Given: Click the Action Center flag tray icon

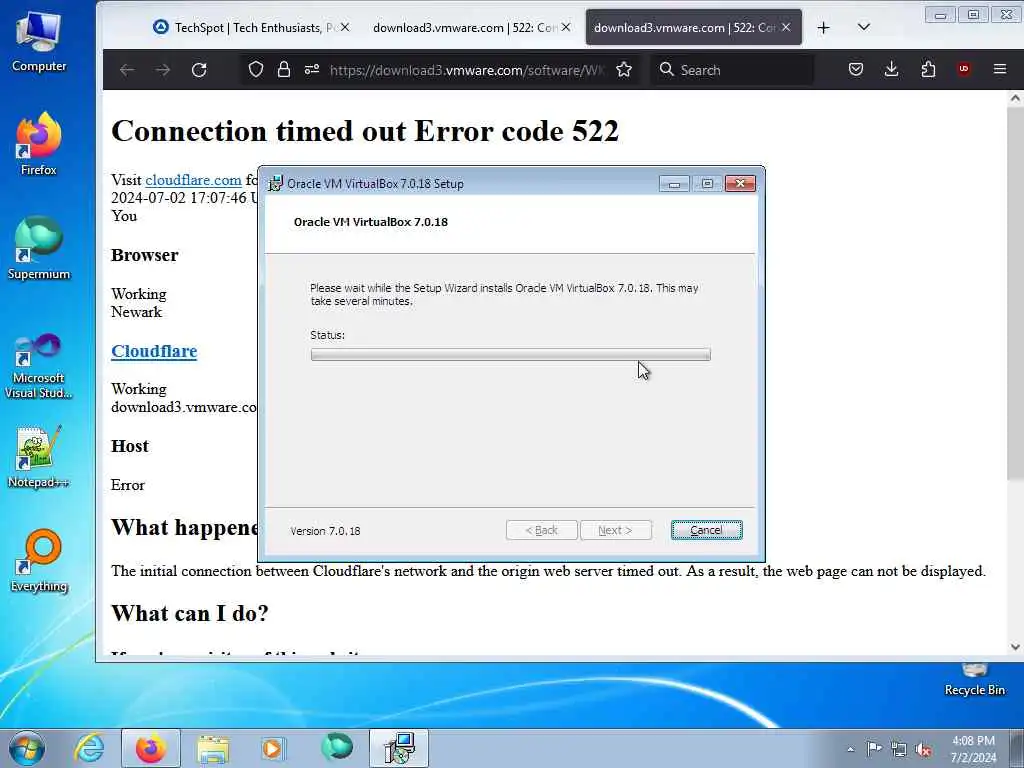Looking at the screenshot, I should 874,748.
